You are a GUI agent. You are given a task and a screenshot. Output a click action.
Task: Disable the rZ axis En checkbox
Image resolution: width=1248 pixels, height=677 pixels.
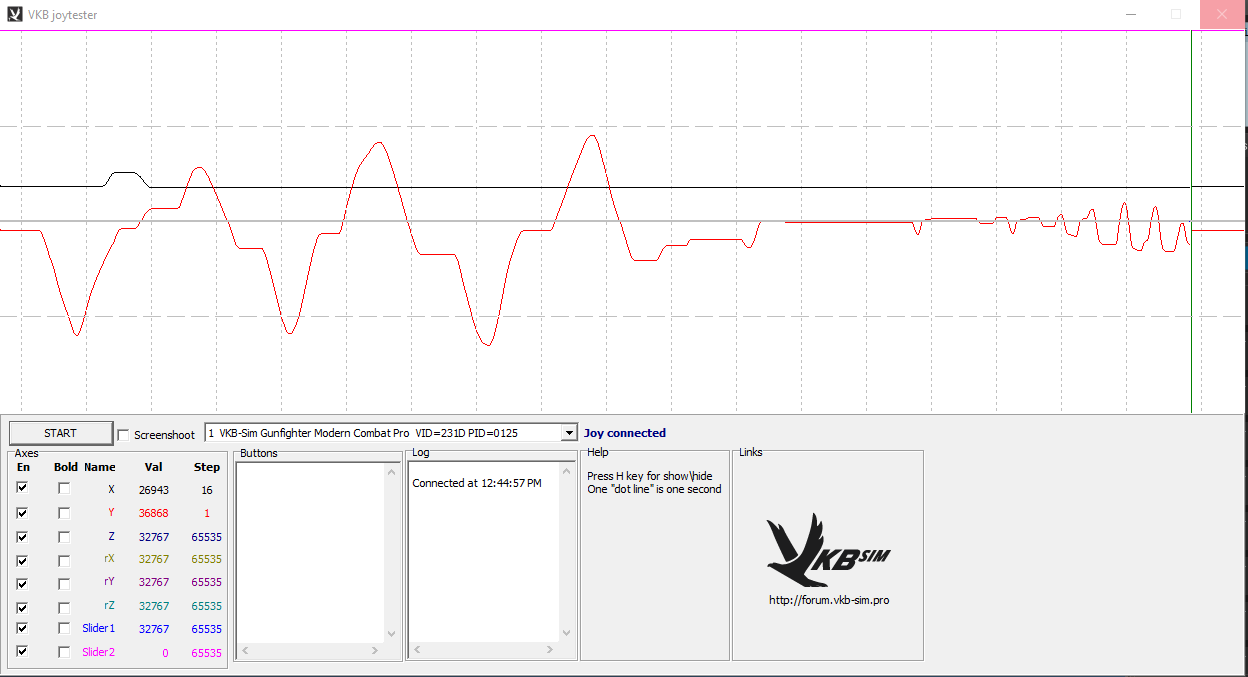(x=23, y=606)
